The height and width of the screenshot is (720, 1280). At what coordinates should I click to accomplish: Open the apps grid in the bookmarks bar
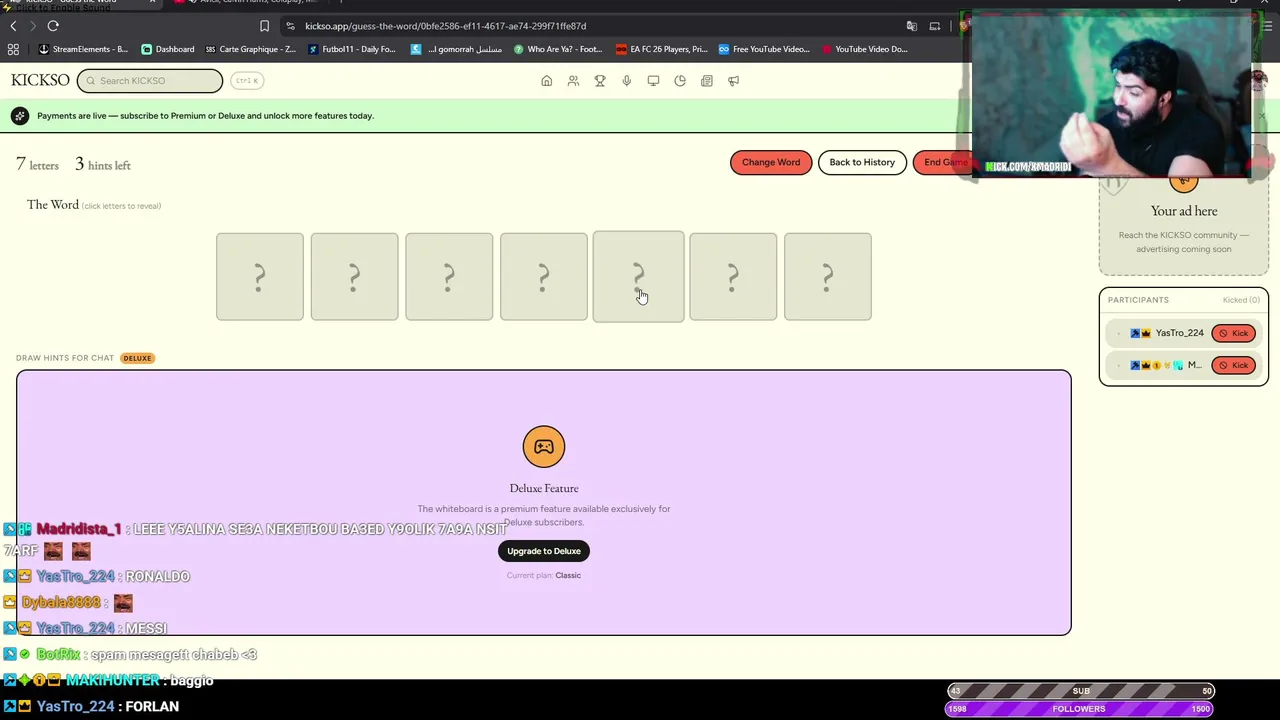pyautogui.click(x=13, y=49)
